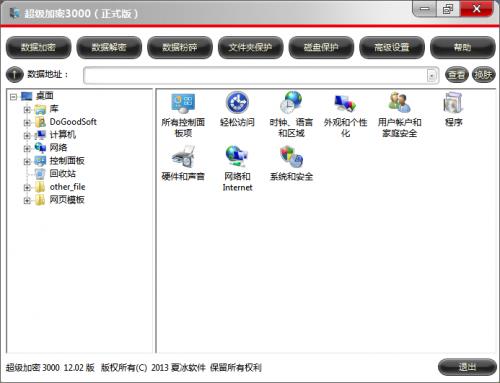500x383 pixels.
Task: Open the 程序 icon
Action: (x=453, y=103)
